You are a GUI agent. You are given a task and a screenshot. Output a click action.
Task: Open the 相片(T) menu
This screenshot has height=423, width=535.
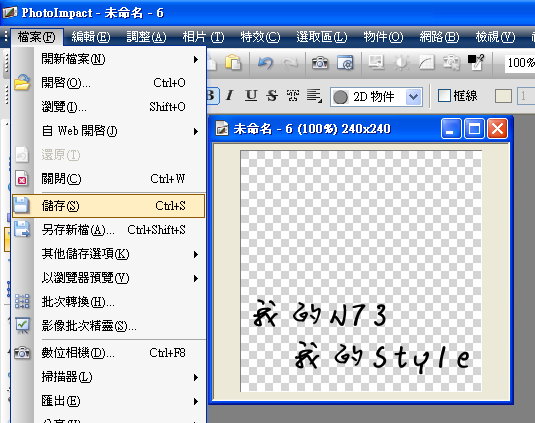203,37
